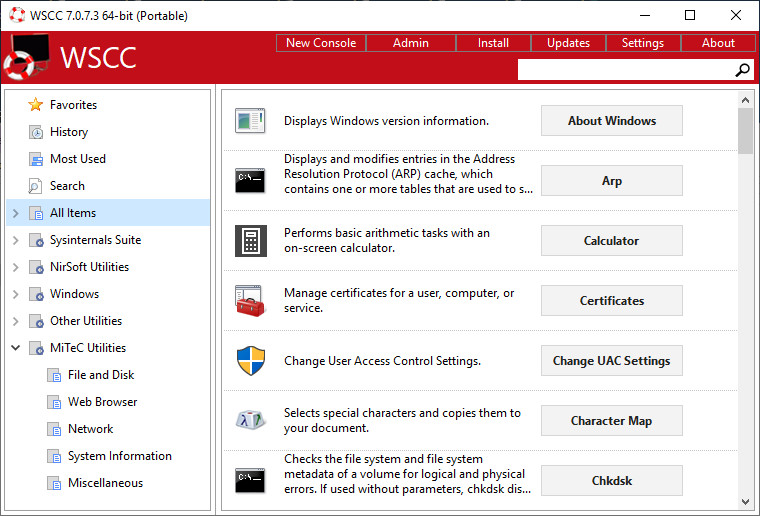Expand the Other Utilities tree node

pyautogui.click(x=16, y=321)
